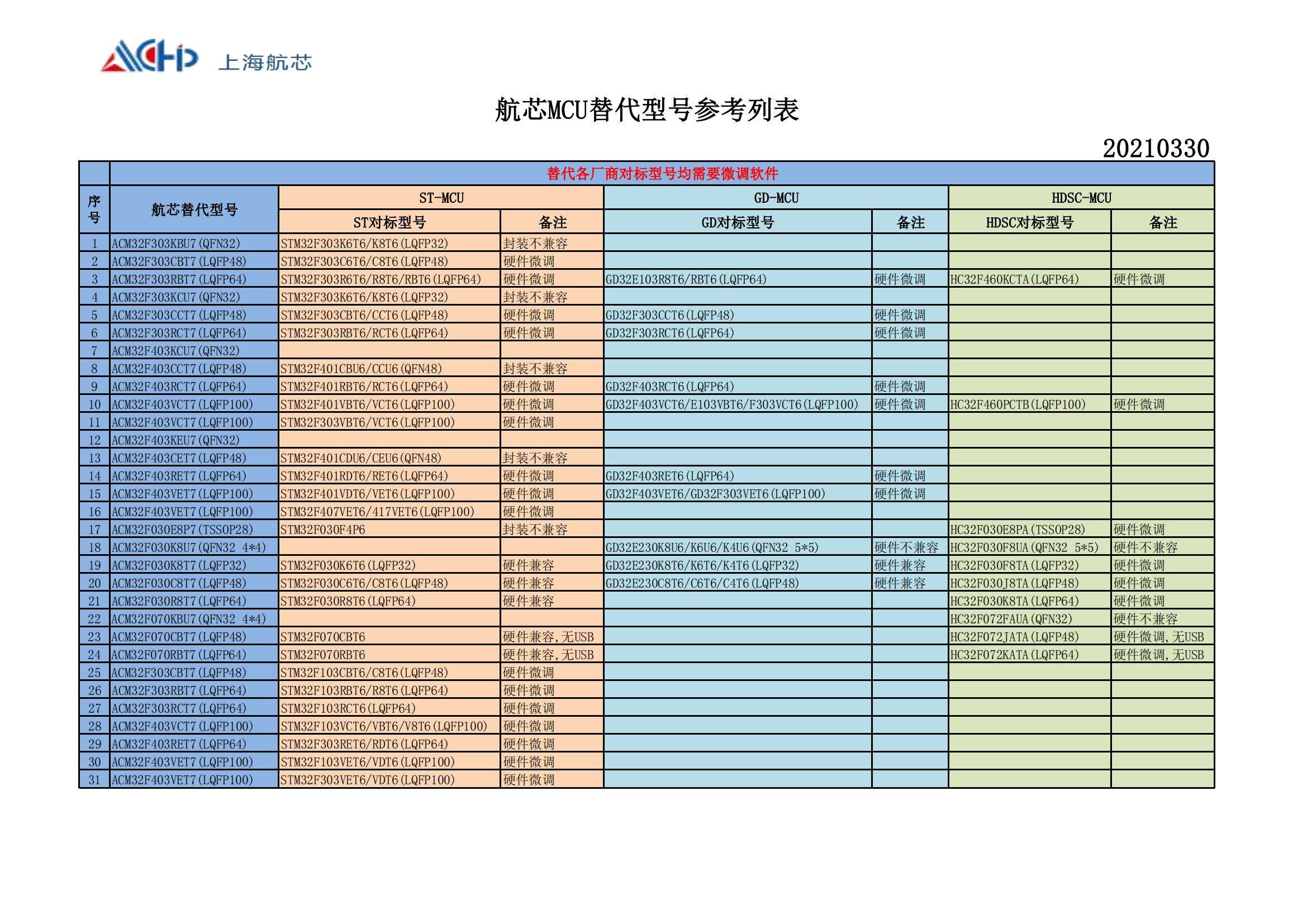Select cell ACM32F070KBU7(QFN32 4*4)
Viewport: 1307px width, 924px height.
tap(194, 619)
